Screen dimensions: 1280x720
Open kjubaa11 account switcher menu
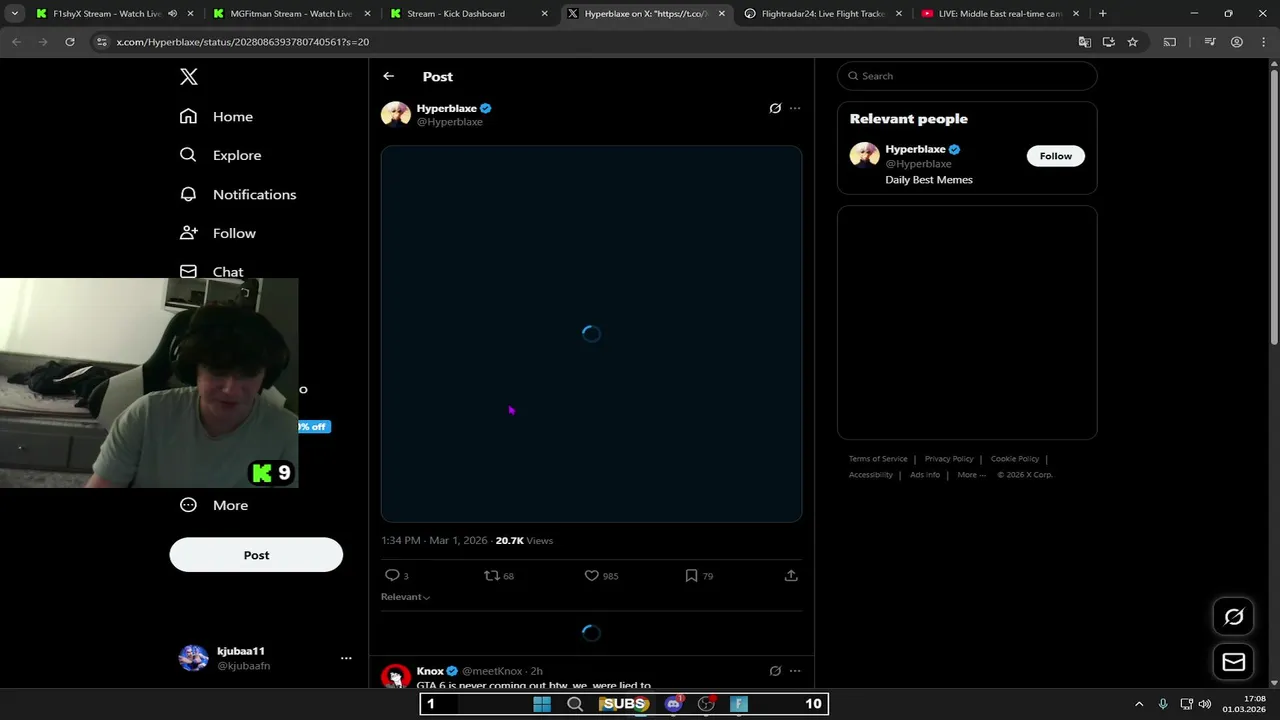[x=265, y=658]
